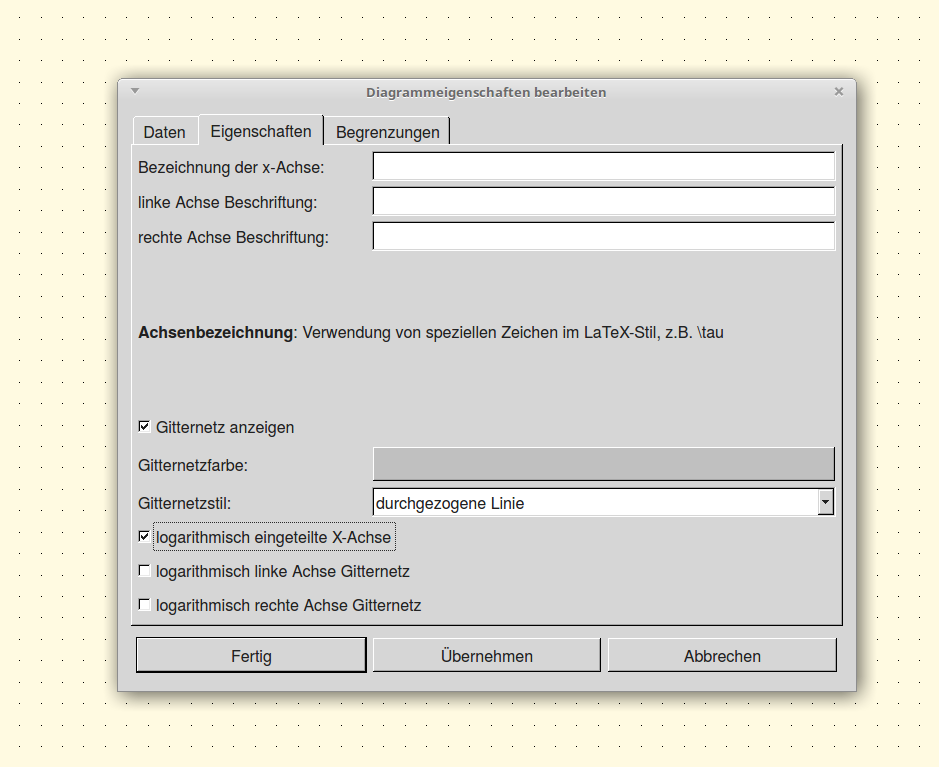The image size is (939, 767).
Task: Click the Übernehmen button
Action: [486, 656]
